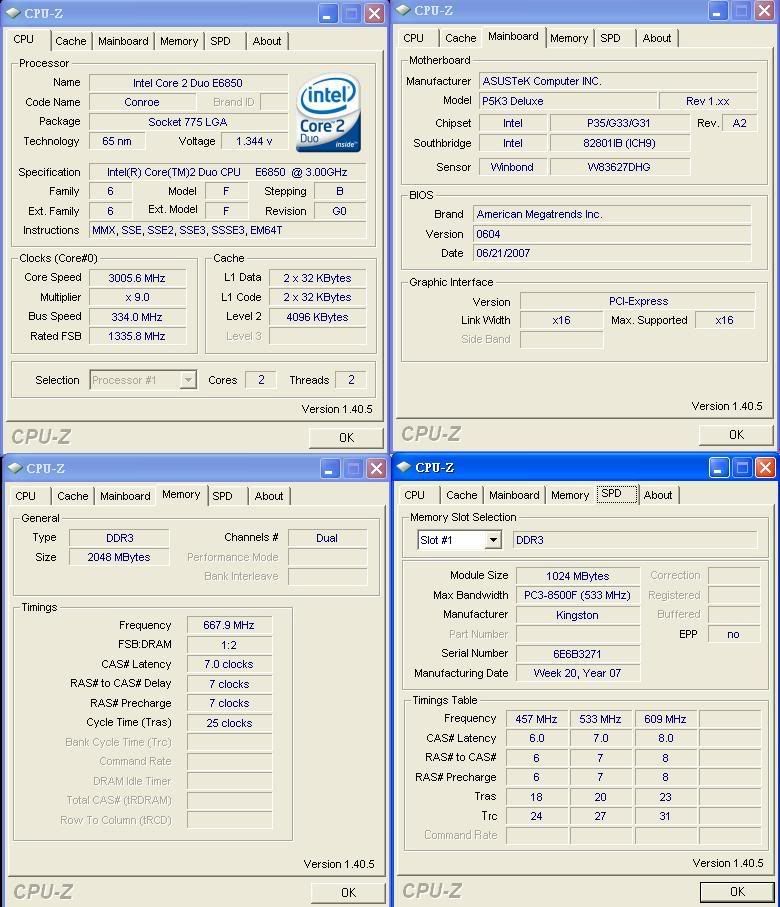Close the SPD tab window

(766, 467)
